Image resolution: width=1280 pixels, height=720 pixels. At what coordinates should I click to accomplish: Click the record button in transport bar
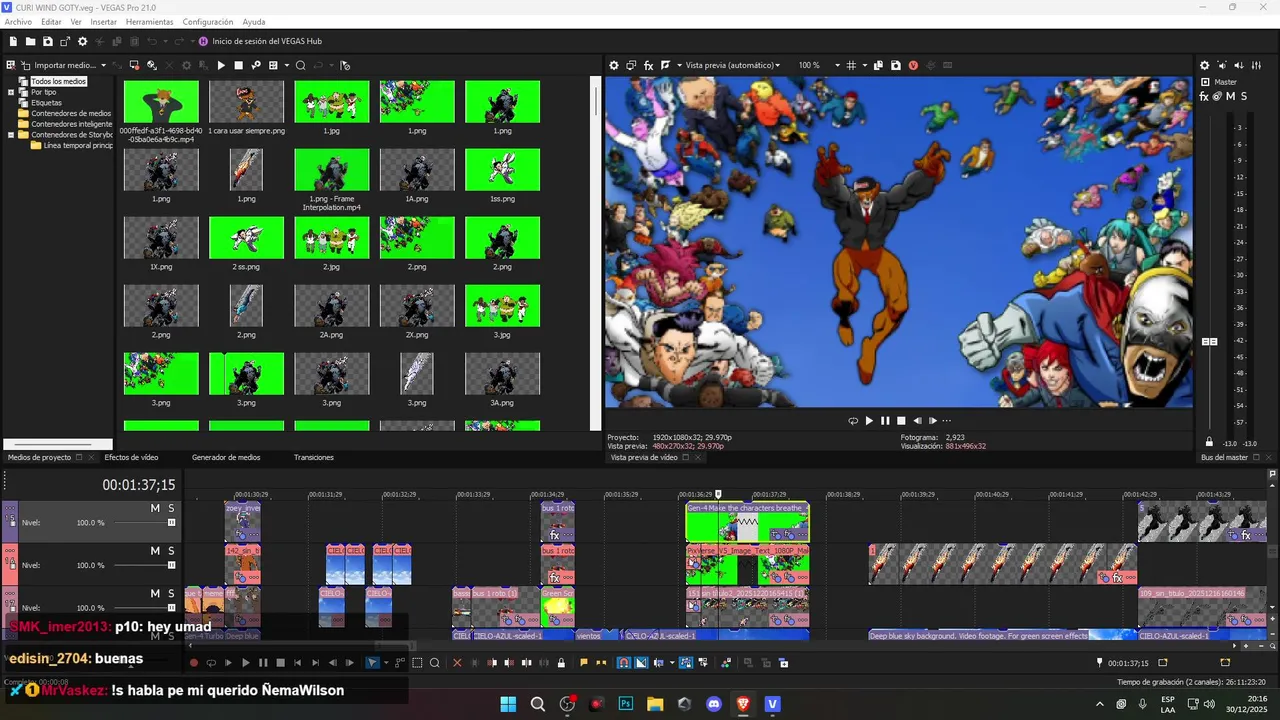(194, 663)
